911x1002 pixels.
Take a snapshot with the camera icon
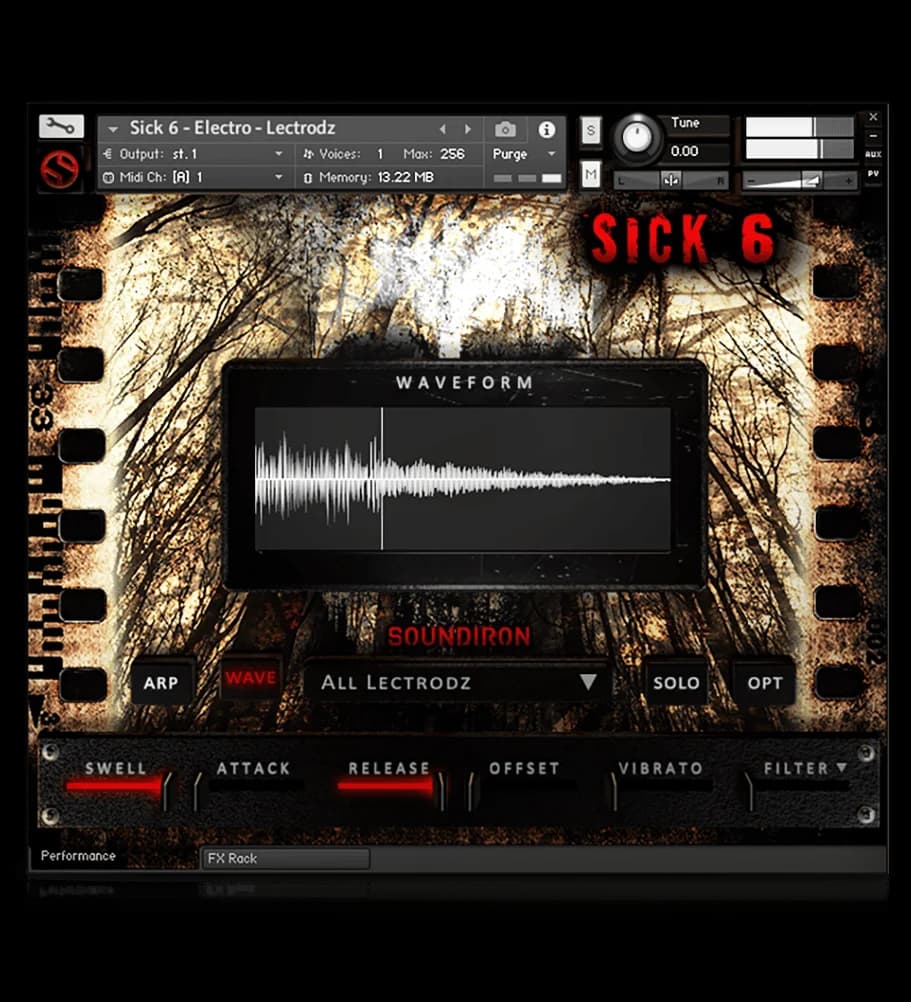click(505, 129)
